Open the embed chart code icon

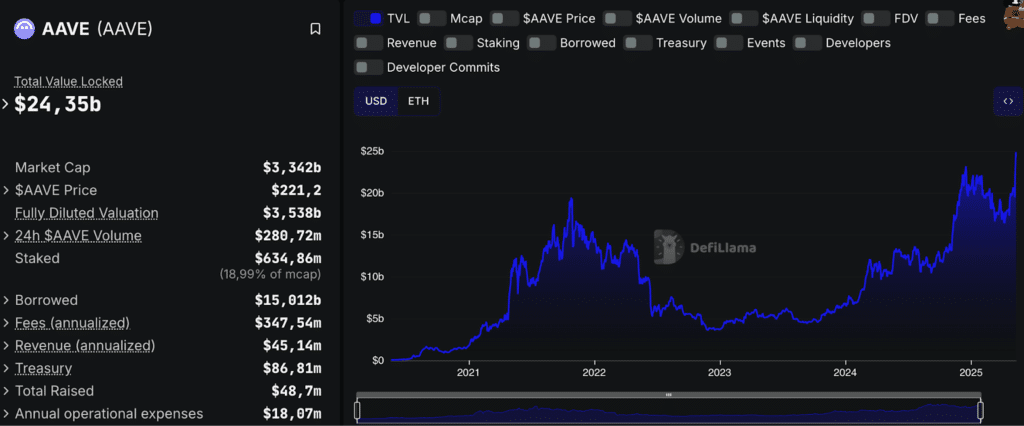pyautogui.click(x=1008, y=101)
